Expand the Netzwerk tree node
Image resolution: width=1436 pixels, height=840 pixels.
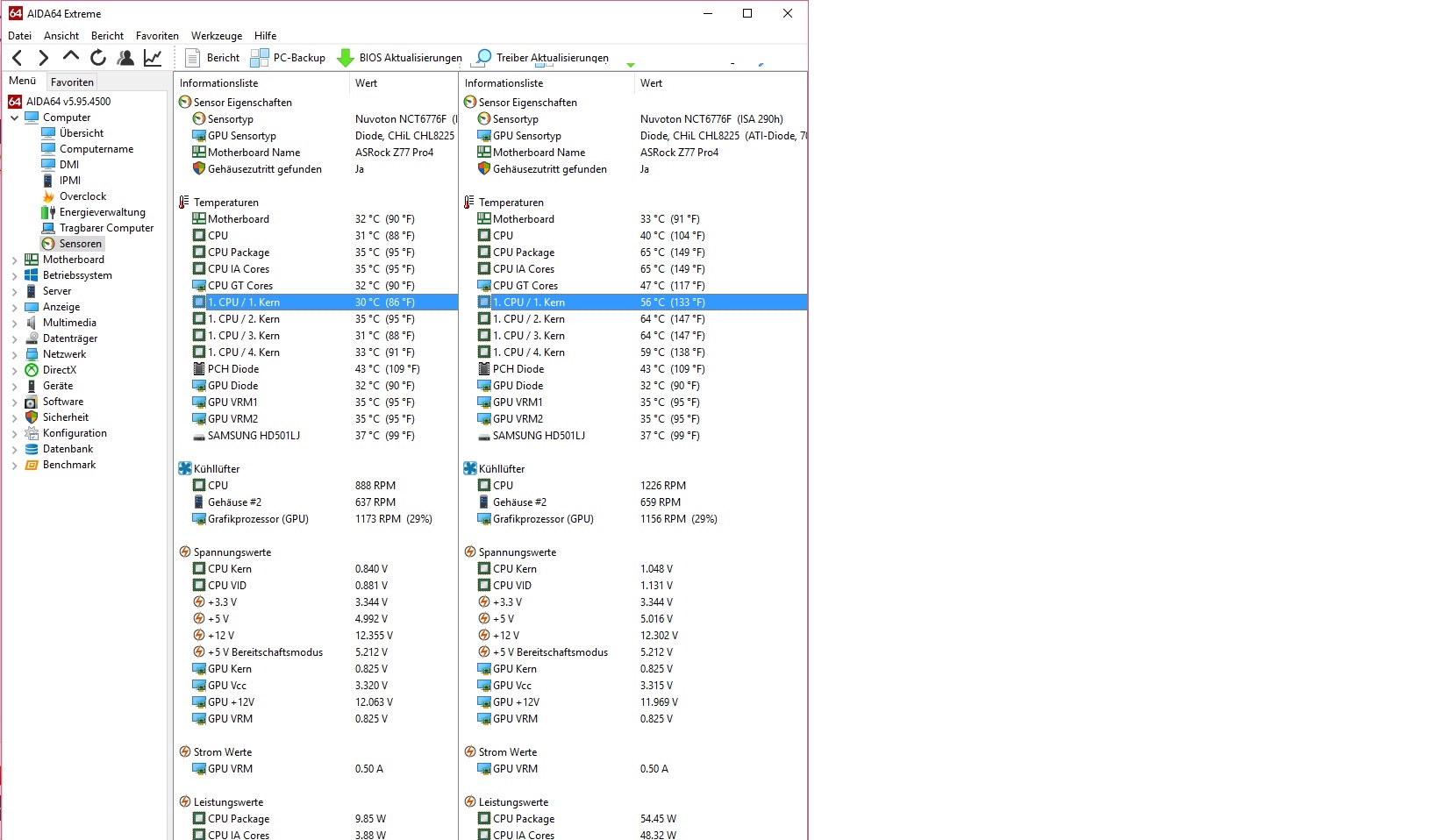point(14,354)
